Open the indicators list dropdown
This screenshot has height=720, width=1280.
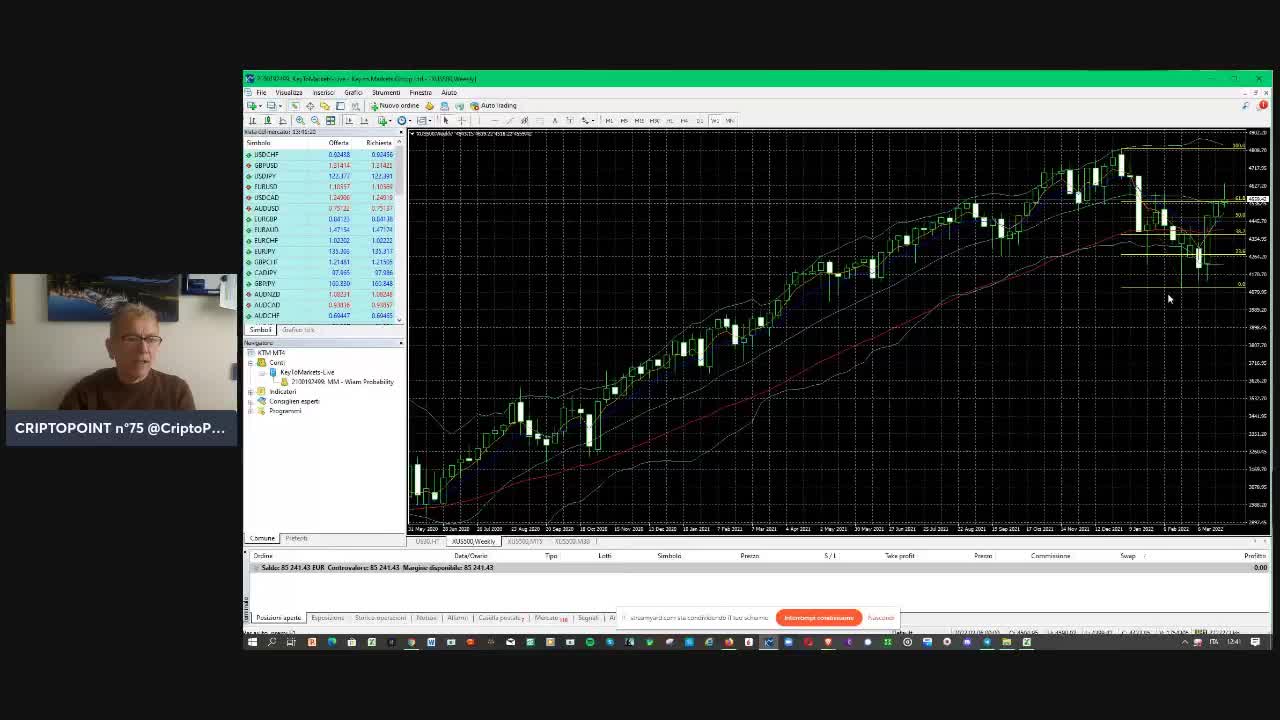(x=384, y=120)
